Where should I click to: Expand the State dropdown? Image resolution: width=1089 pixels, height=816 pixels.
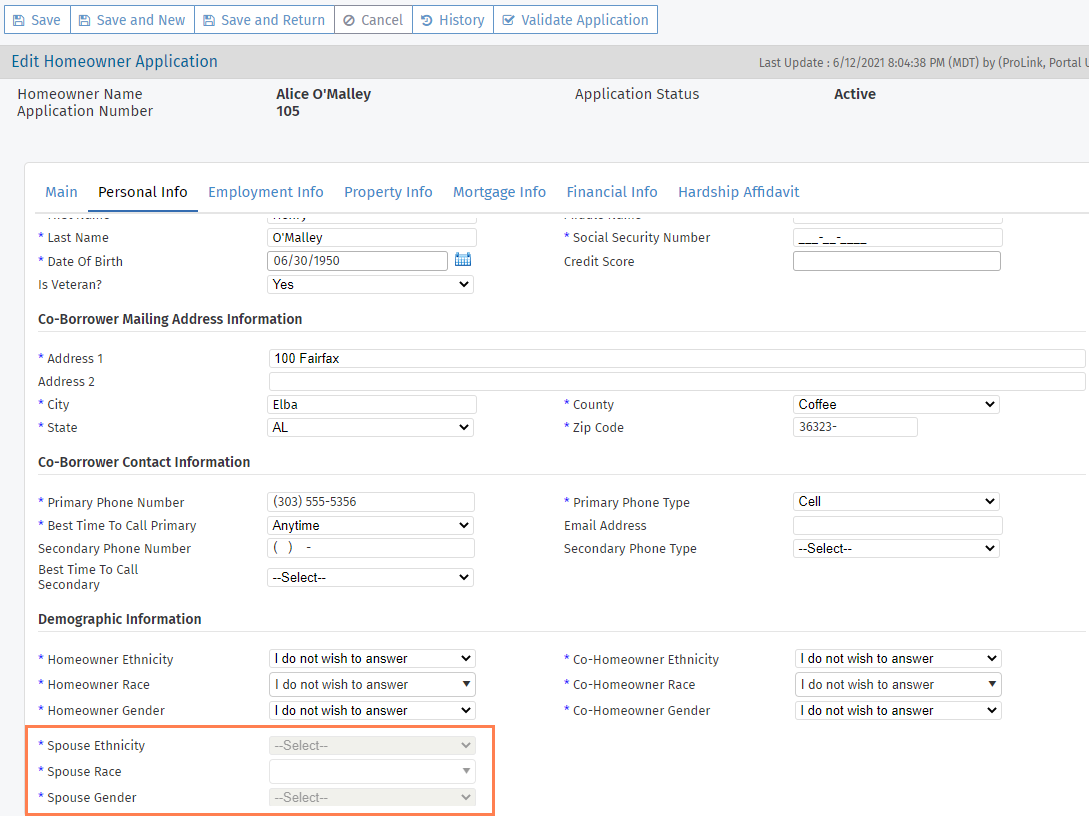click(371, 428)
